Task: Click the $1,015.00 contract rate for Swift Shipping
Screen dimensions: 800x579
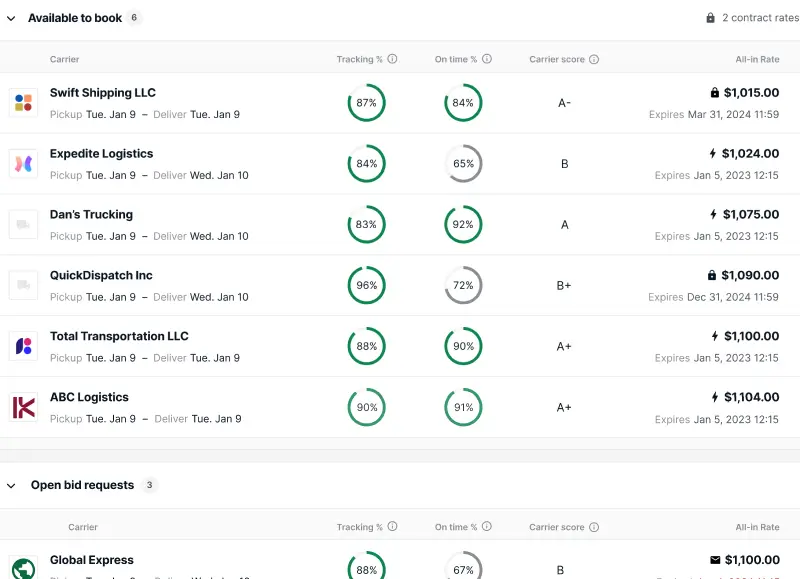Action: (x=751, y=93)
